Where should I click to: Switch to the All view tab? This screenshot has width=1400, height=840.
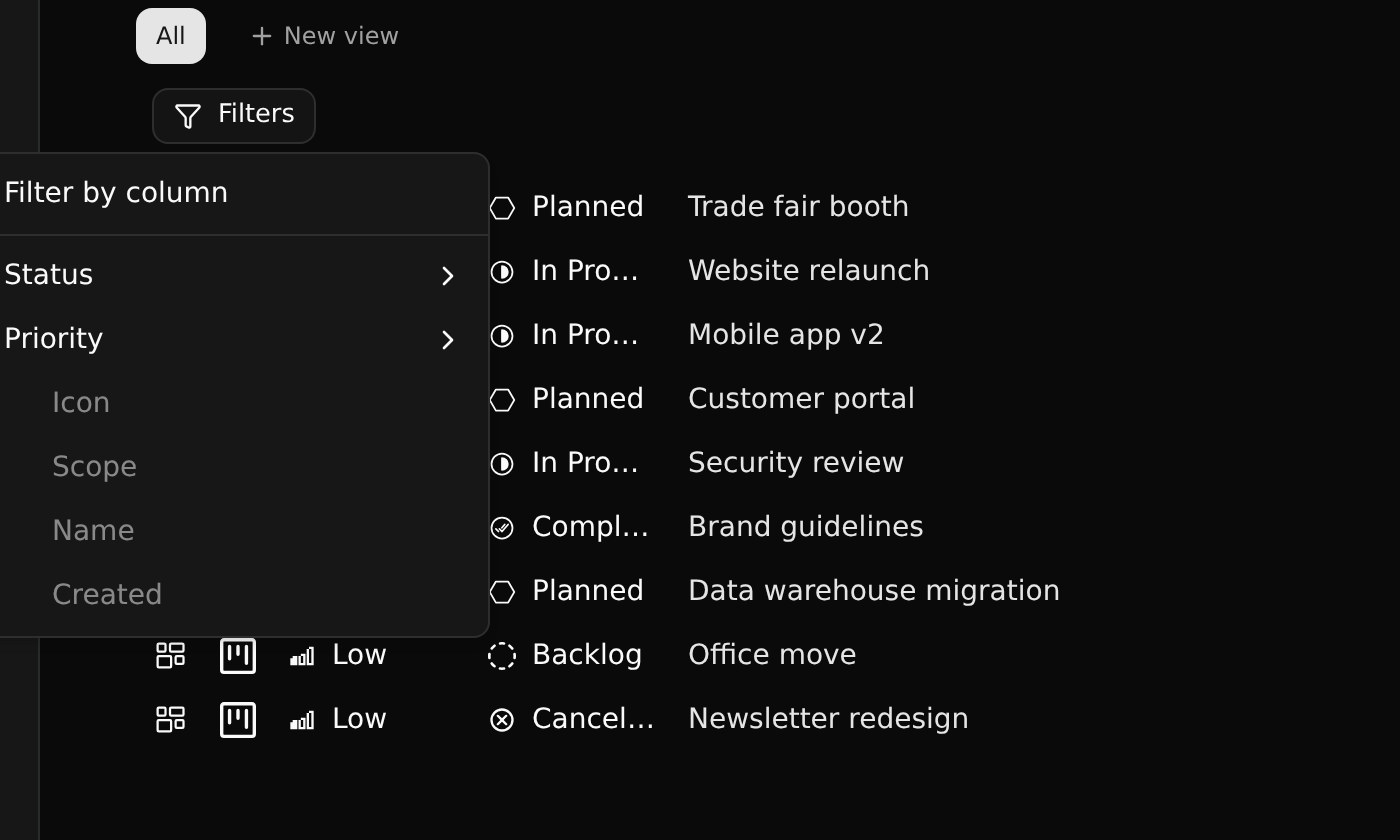171,36
